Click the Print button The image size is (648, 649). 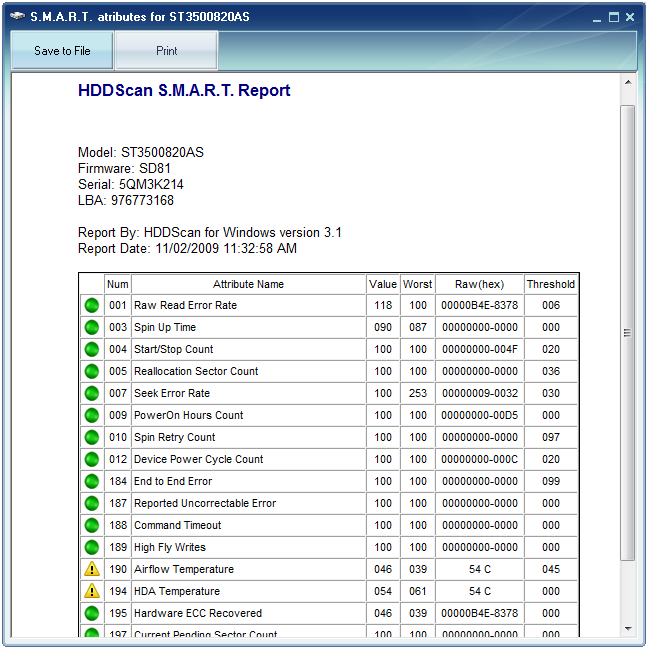(x=166, y=50)
